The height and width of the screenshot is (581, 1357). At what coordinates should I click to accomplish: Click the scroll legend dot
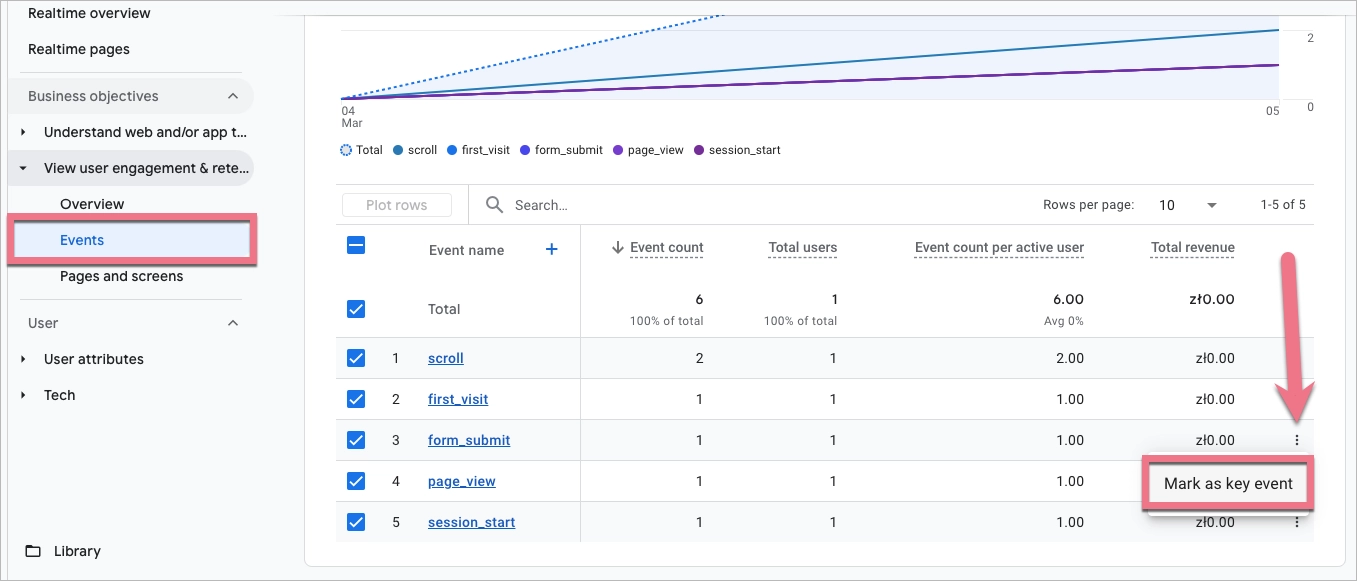[398, 150]
